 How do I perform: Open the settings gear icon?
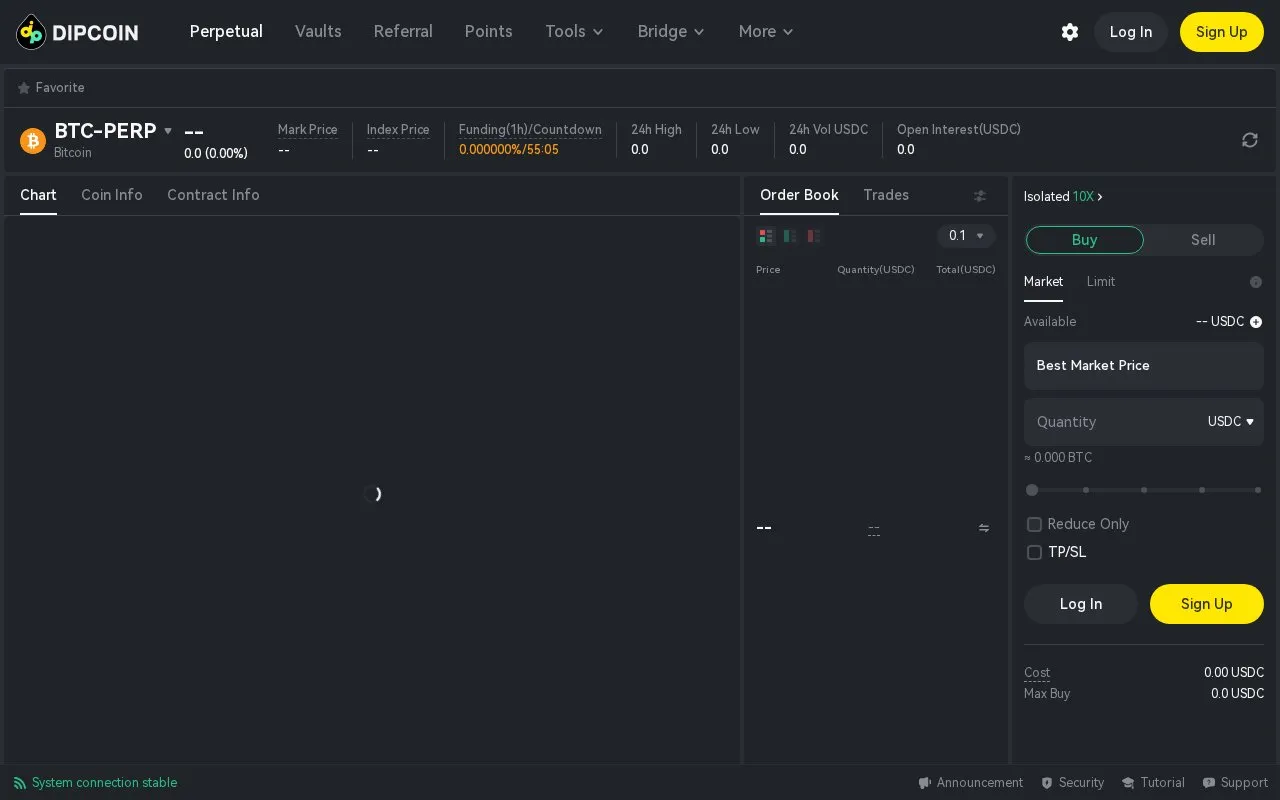point(1070,32)
